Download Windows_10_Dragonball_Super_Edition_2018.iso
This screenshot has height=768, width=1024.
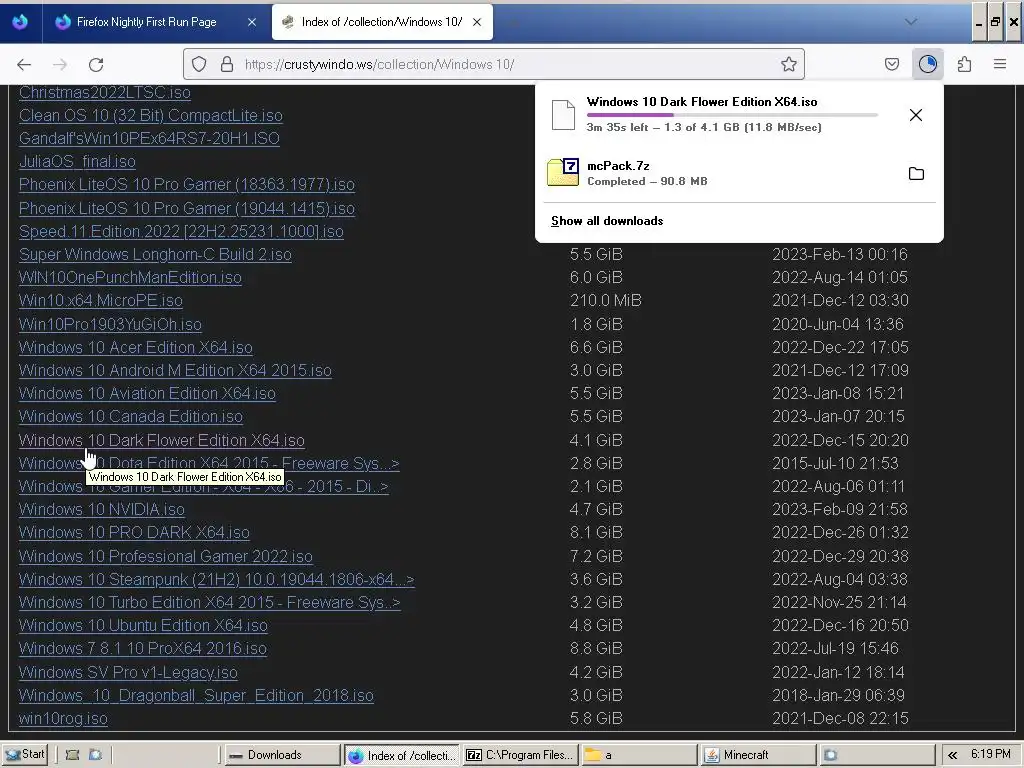[196, 696]
